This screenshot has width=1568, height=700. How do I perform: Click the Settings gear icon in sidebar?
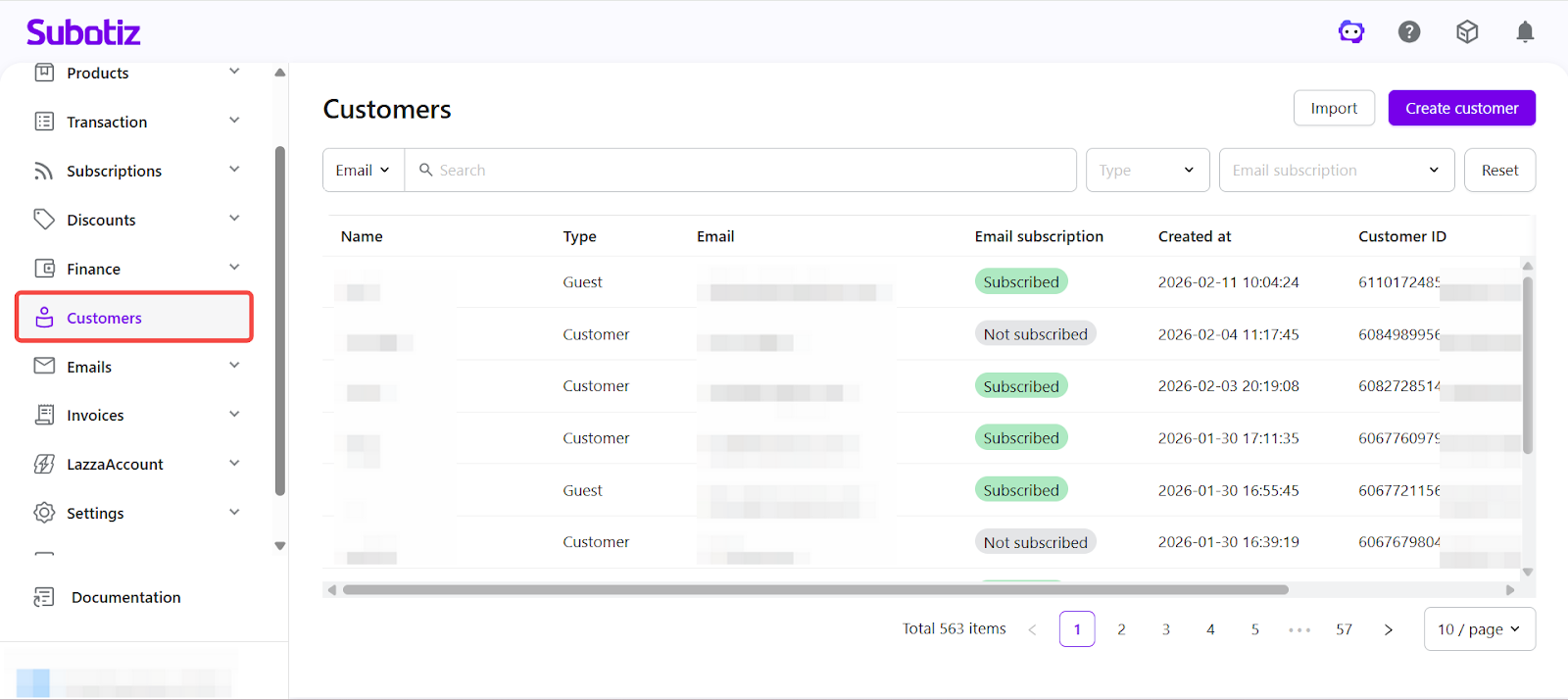44,513
